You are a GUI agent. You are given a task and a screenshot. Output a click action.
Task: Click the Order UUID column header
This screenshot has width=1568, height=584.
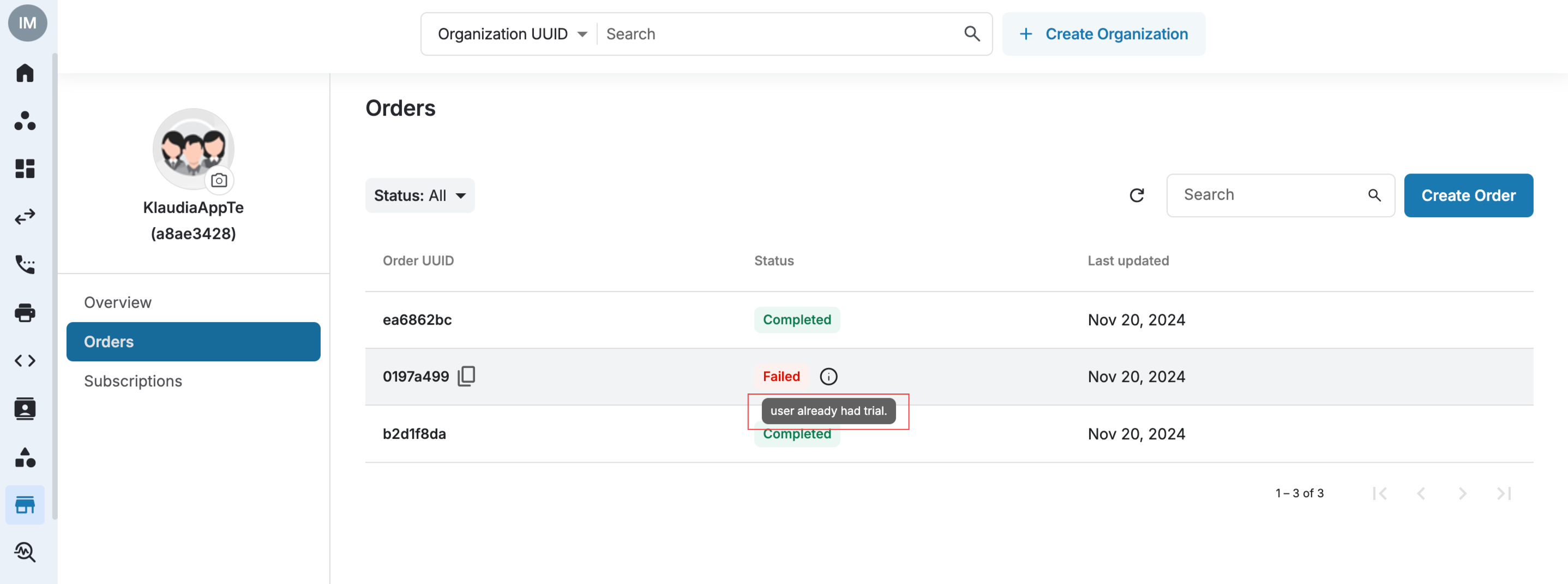coord(418,261)
